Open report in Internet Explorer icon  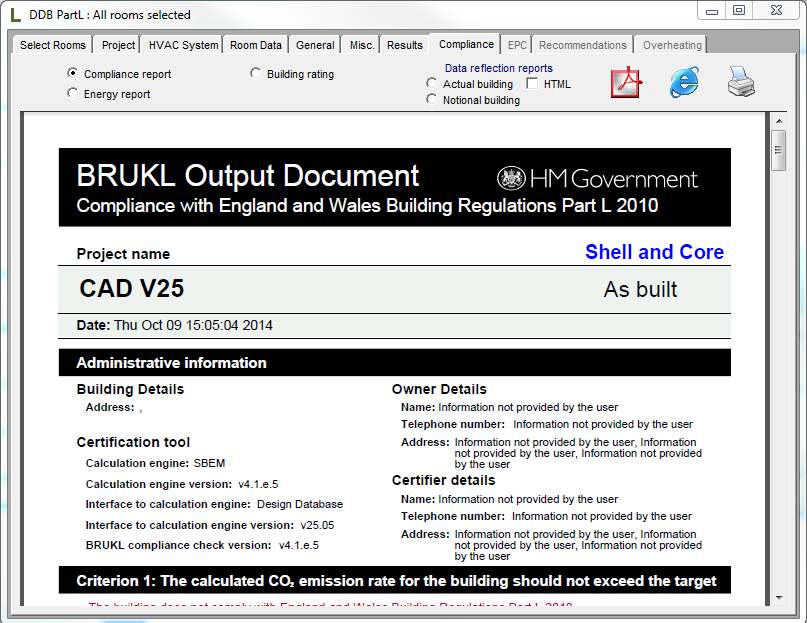684,82
